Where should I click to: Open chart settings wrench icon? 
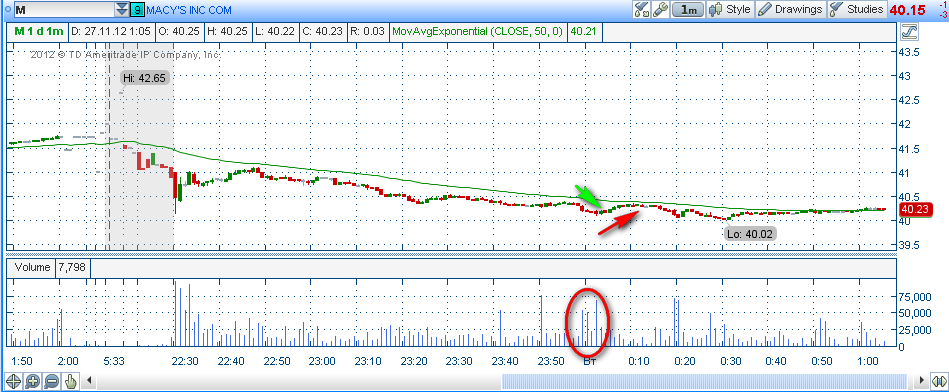tap(660, 9)
